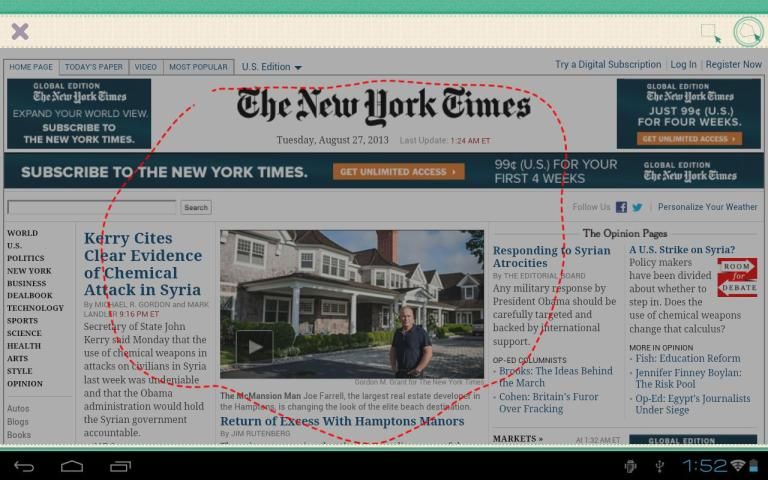
Task: Open the New York Times Twitter icon
Action: 637,207
